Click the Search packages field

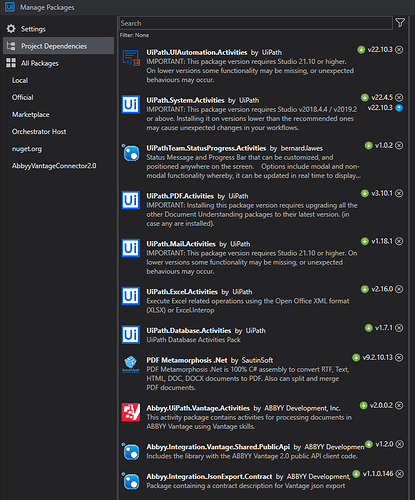[x=256, y=23]
